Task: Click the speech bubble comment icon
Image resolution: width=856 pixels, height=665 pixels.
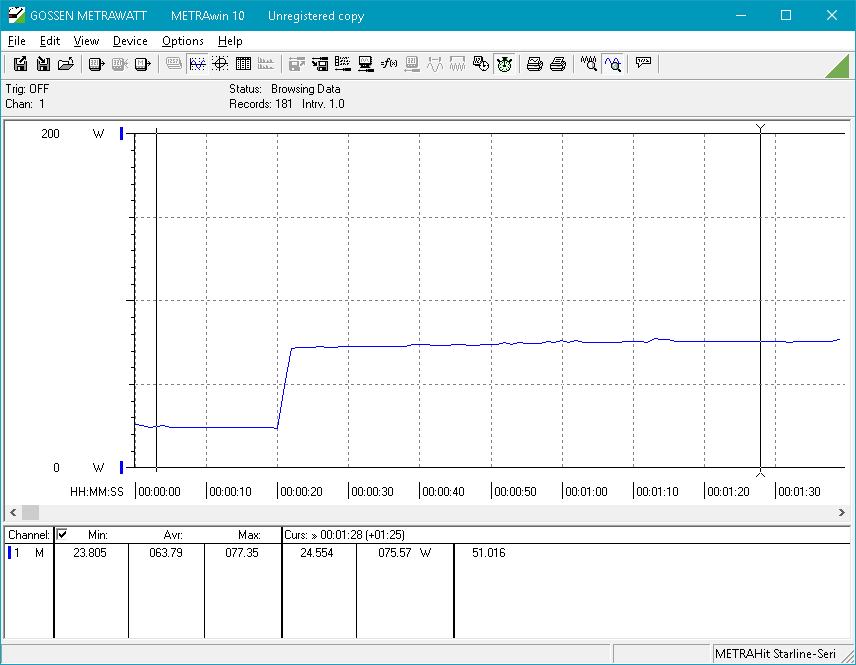Action: pos(643,64)
